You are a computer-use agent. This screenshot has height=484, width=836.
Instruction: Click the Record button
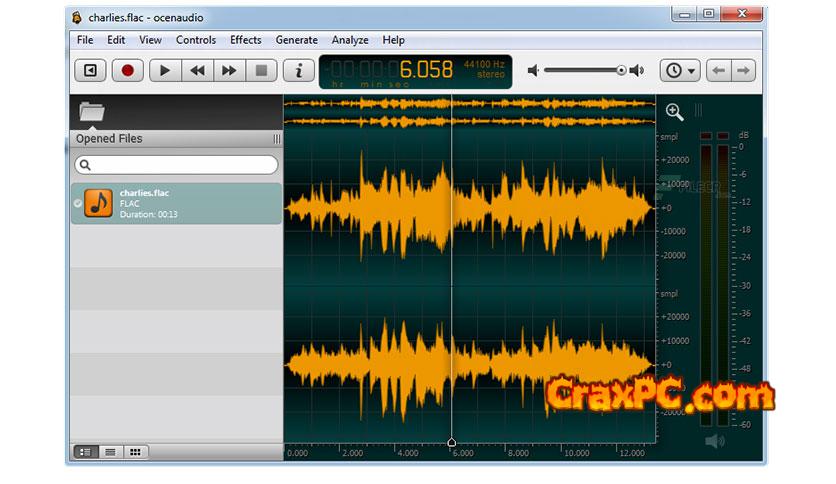[127, 71]
